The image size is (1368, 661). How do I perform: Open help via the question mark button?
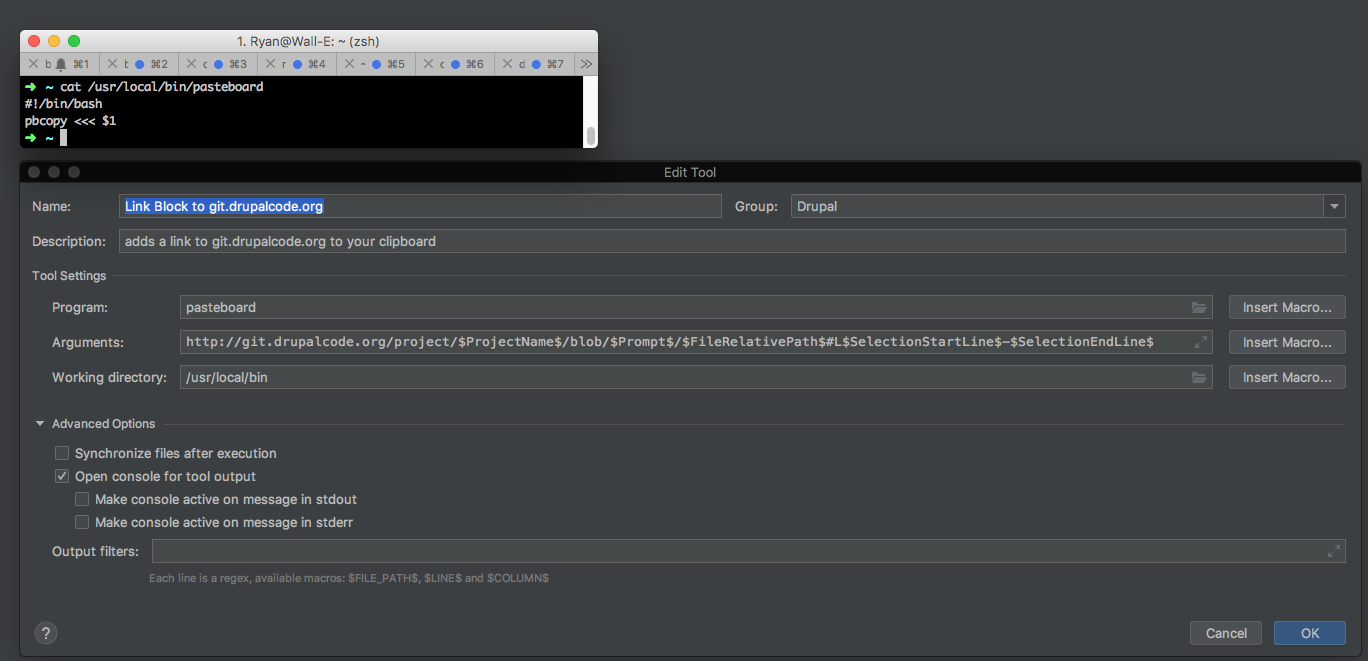(x=45, y=632)
